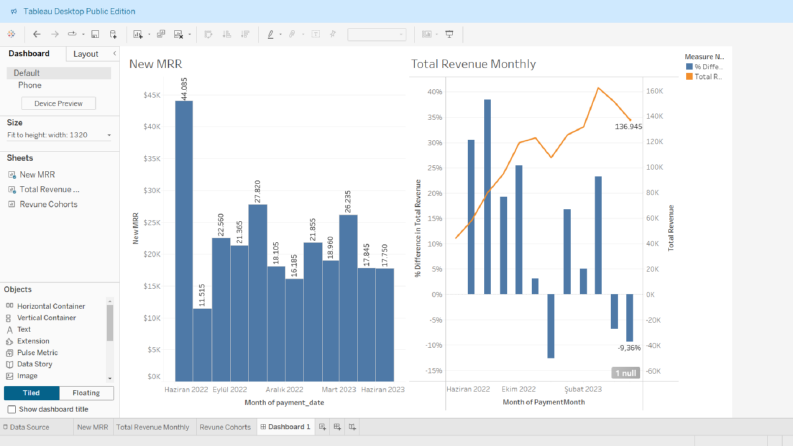Click the 1 null indicator

[x=626, y=373]
